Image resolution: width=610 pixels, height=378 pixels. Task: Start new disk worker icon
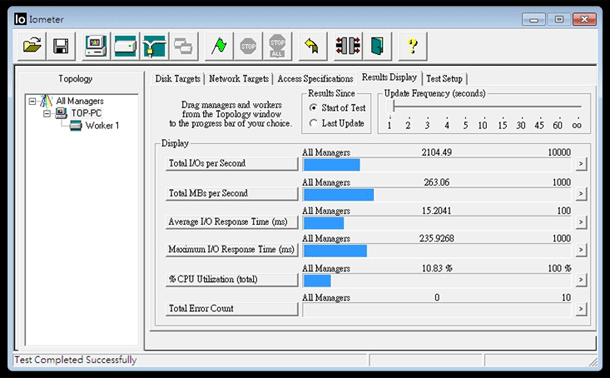pyautogui.click(x=125, y=46)
